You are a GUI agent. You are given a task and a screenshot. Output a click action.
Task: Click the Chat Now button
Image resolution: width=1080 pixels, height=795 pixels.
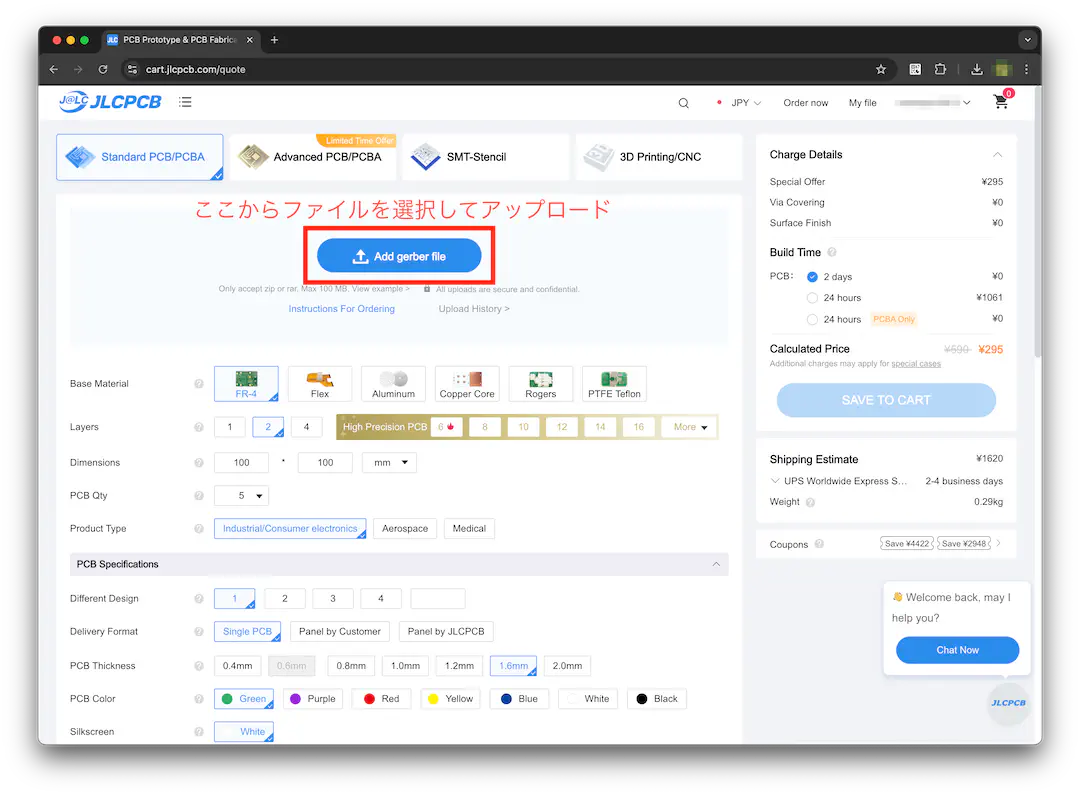957,650
